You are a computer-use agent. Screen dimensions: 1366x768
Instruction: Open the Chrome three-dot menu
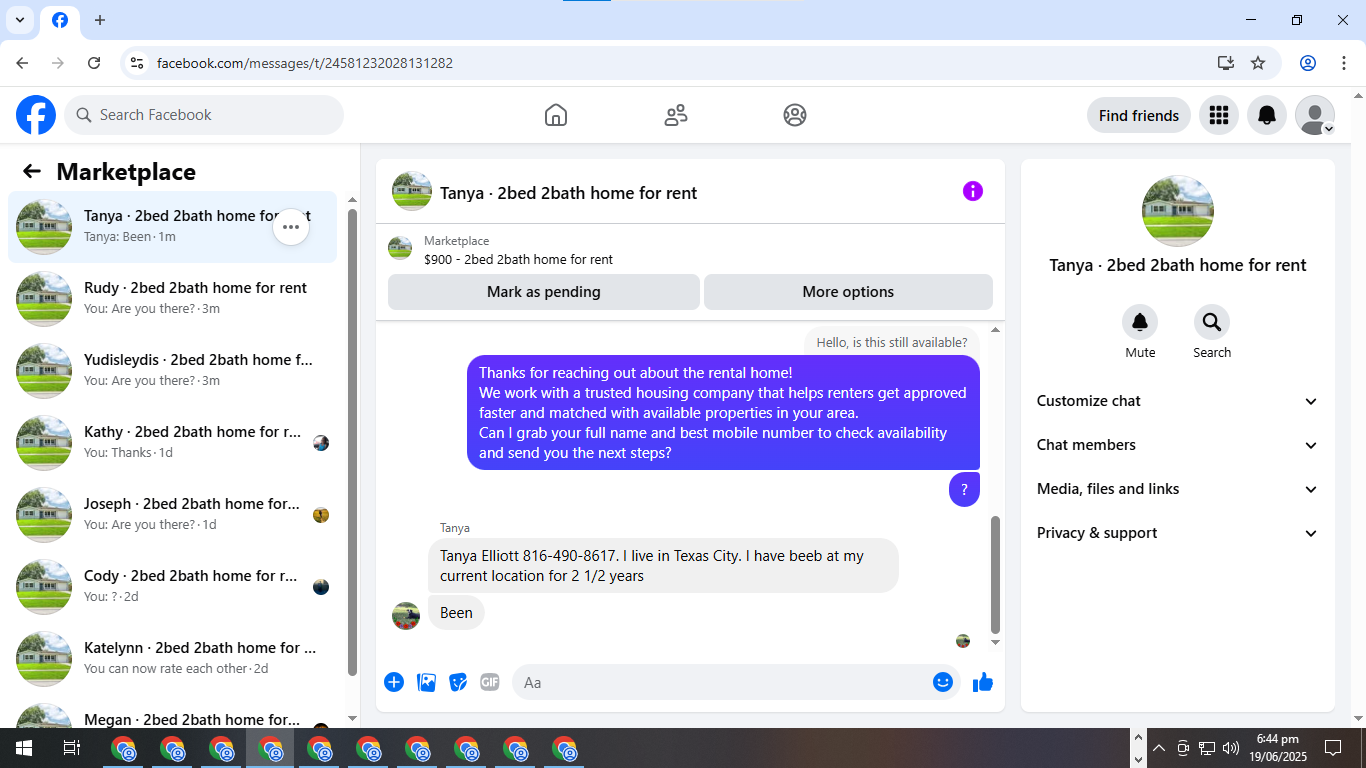pyautogui.click(x=1344, y=63)
